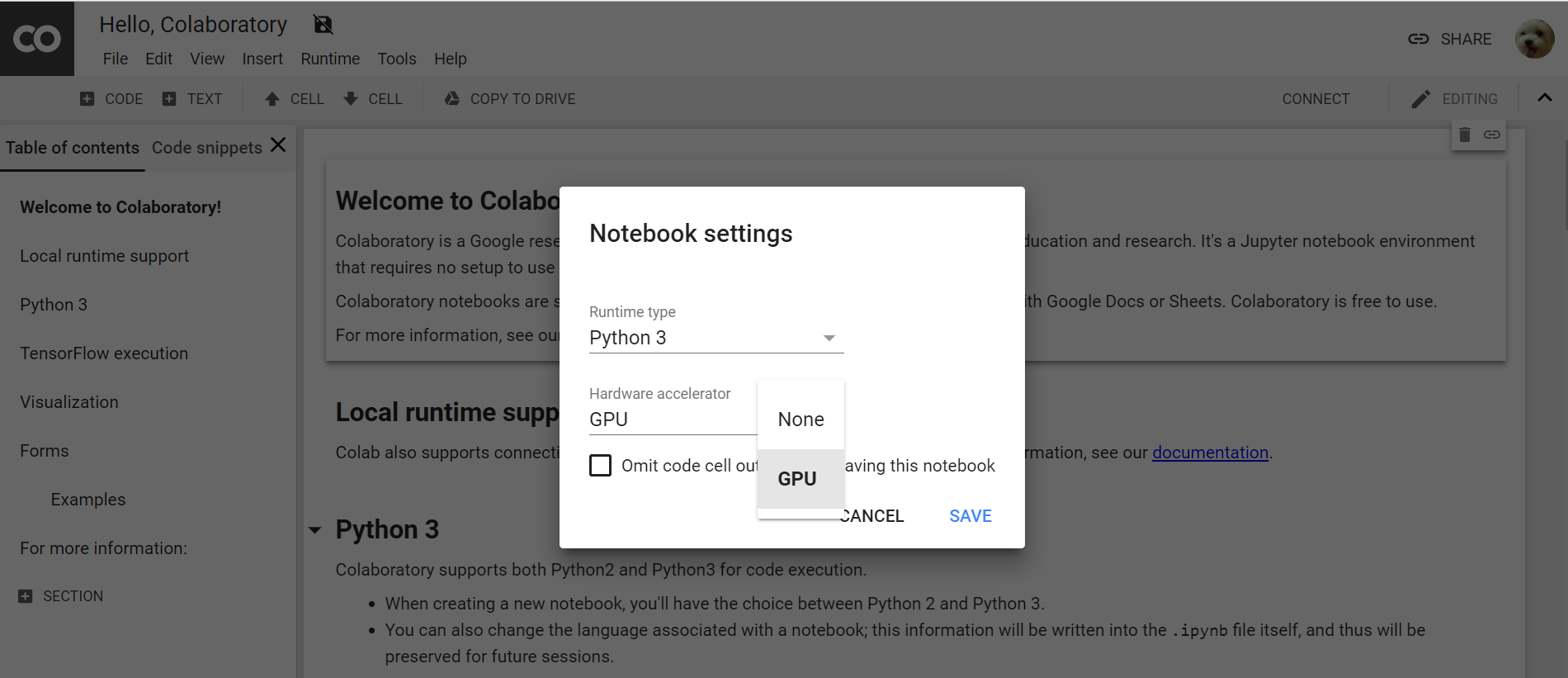Close the table of contents panel
Screen dimensions: 1568x678
279,145
